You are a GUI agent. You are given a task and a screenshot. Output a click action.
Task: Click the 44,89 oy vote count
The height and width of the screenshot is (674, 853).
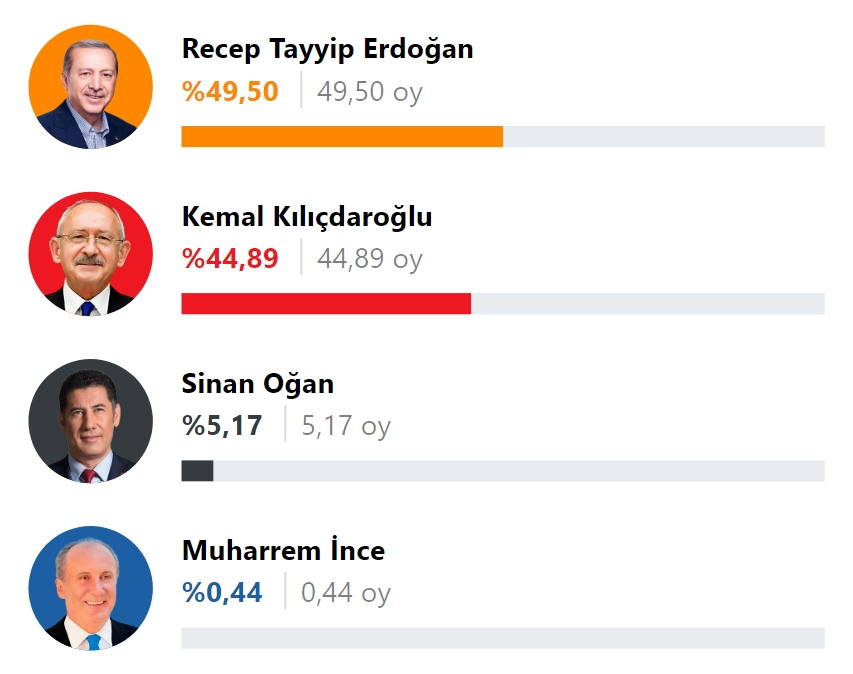tap(370, 258)
